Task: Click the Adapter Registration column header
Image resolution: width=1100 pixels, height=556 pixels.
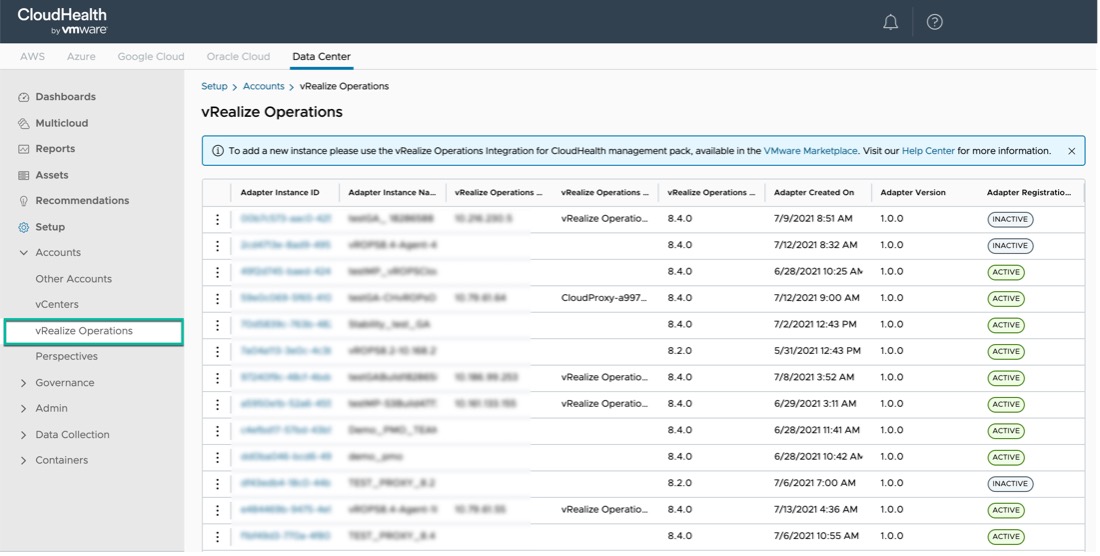Action: pyautogui.click(x=1028, y=193)
